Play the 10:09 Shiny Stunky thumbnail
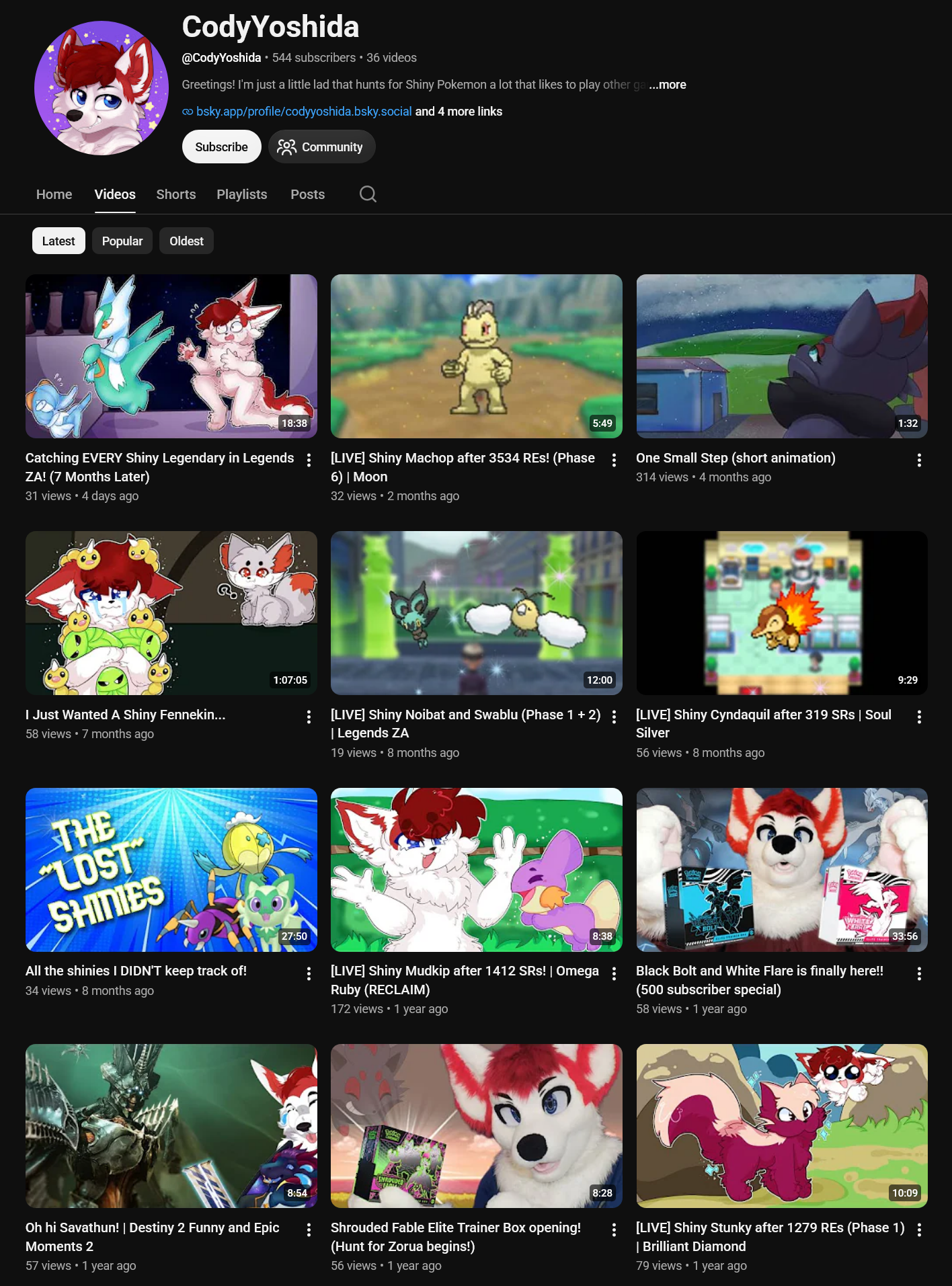This screenshot has height=1286, width=952. 782,1126
